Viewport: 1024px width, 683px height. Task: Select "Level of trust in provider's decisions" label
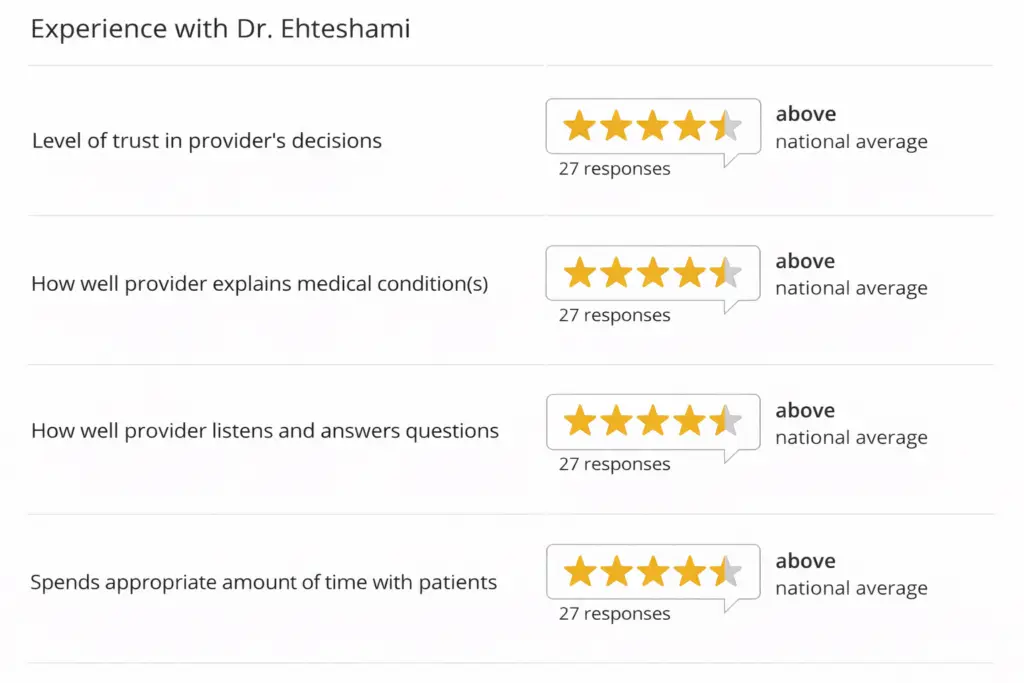tap(207, 141)
